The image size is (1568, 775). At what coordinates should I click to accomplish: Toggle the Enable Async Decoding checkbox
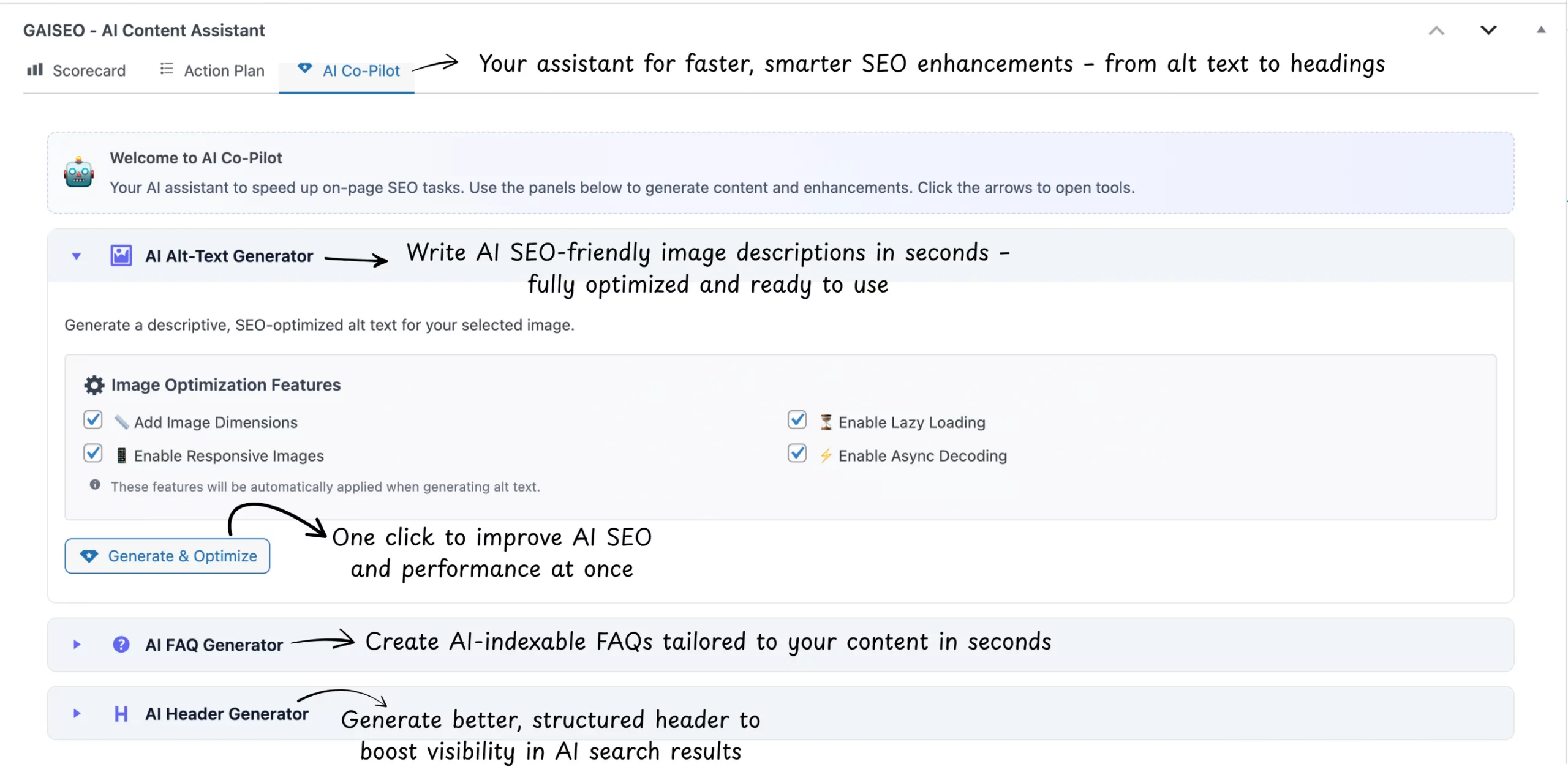click(x=797, y=453)
